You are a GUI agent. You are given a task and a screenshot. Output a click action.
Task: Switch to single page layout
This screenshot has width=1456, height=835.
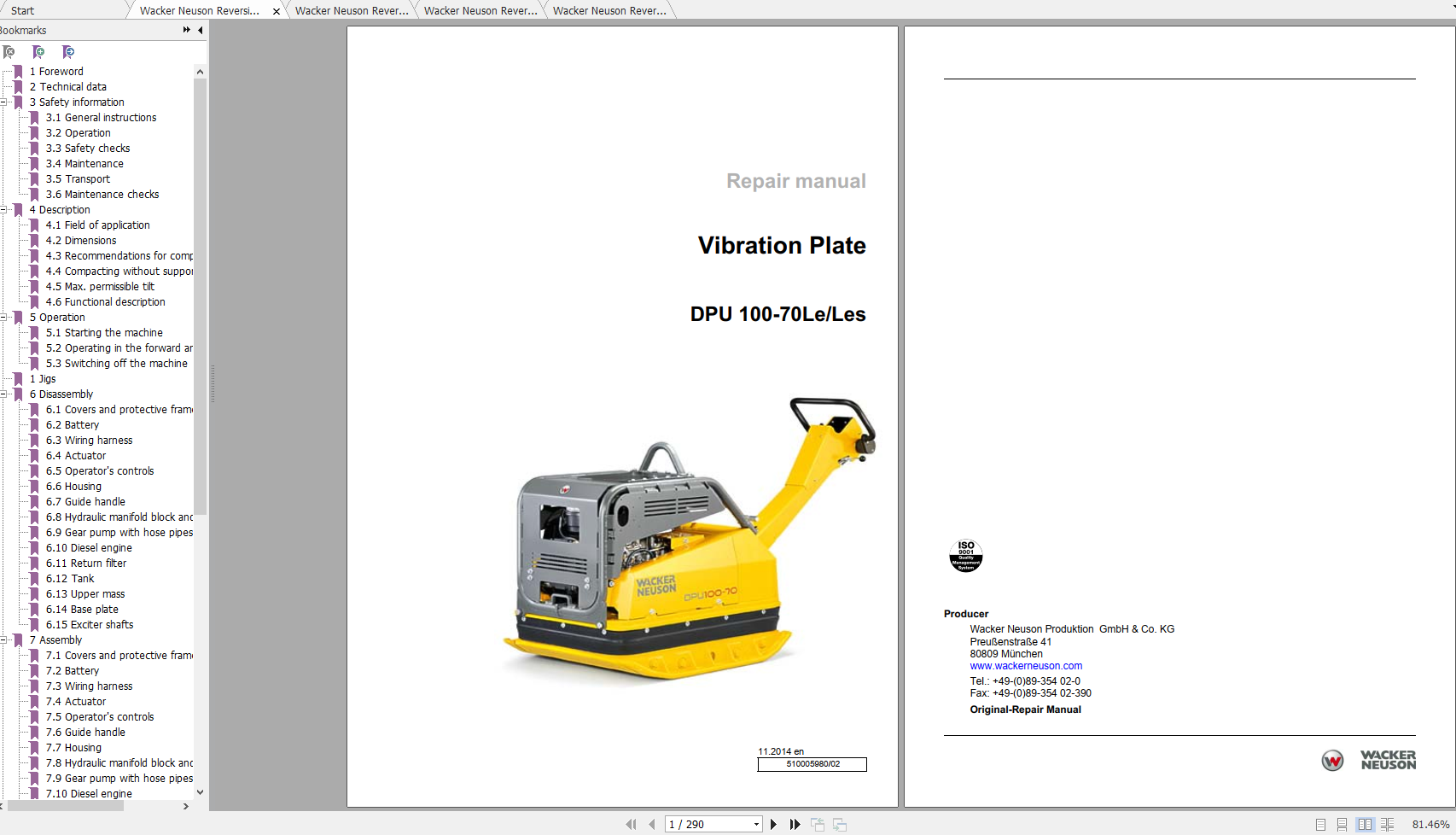pyautogui.click(x=1320, y=824)
